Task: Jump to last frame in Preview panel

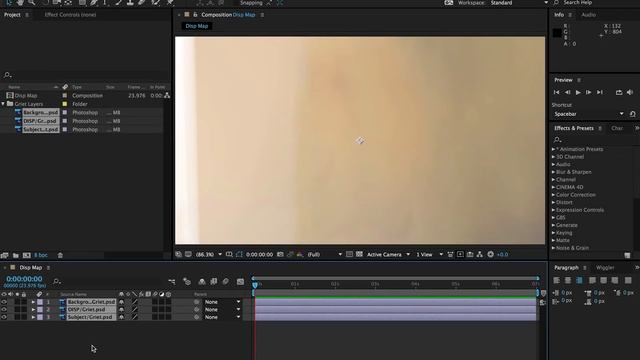Action: point(600,93)
